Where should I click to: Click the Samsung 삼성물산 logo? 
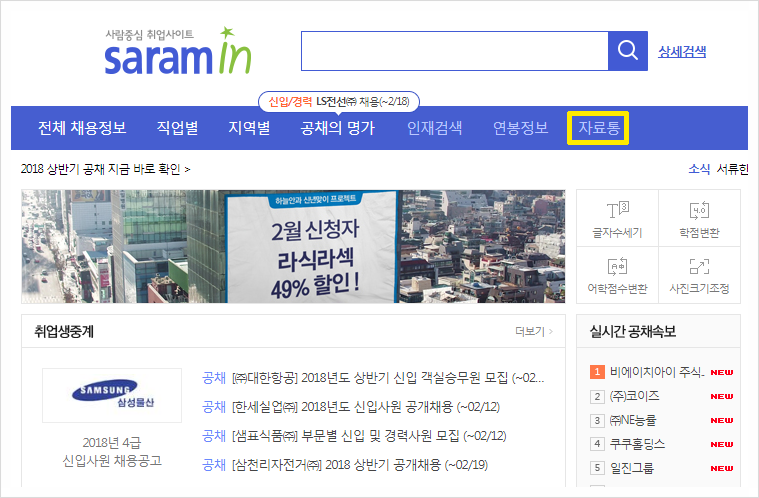[x=112, y=395]
